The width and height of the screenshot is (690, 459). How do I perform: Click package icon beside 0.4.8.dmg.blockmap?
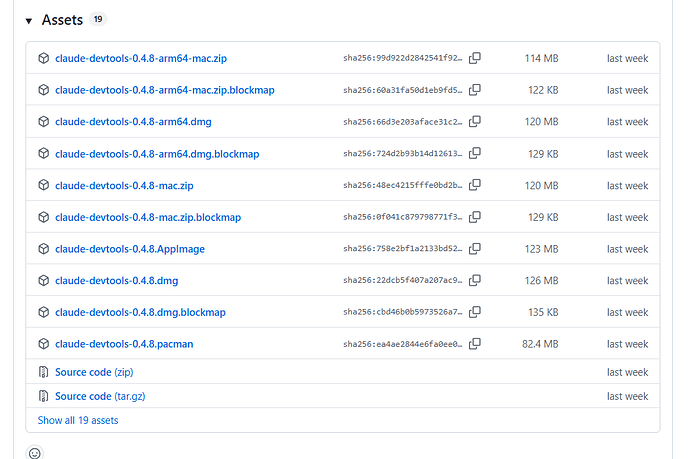tap(44, 312)
